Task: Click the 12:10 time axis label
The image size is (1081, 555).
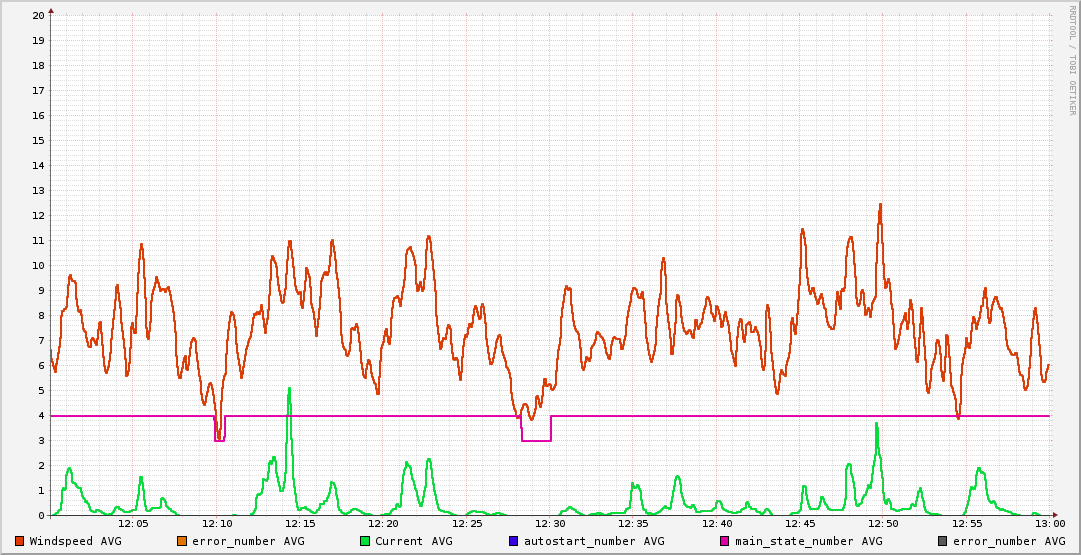Action: point(217,525)
